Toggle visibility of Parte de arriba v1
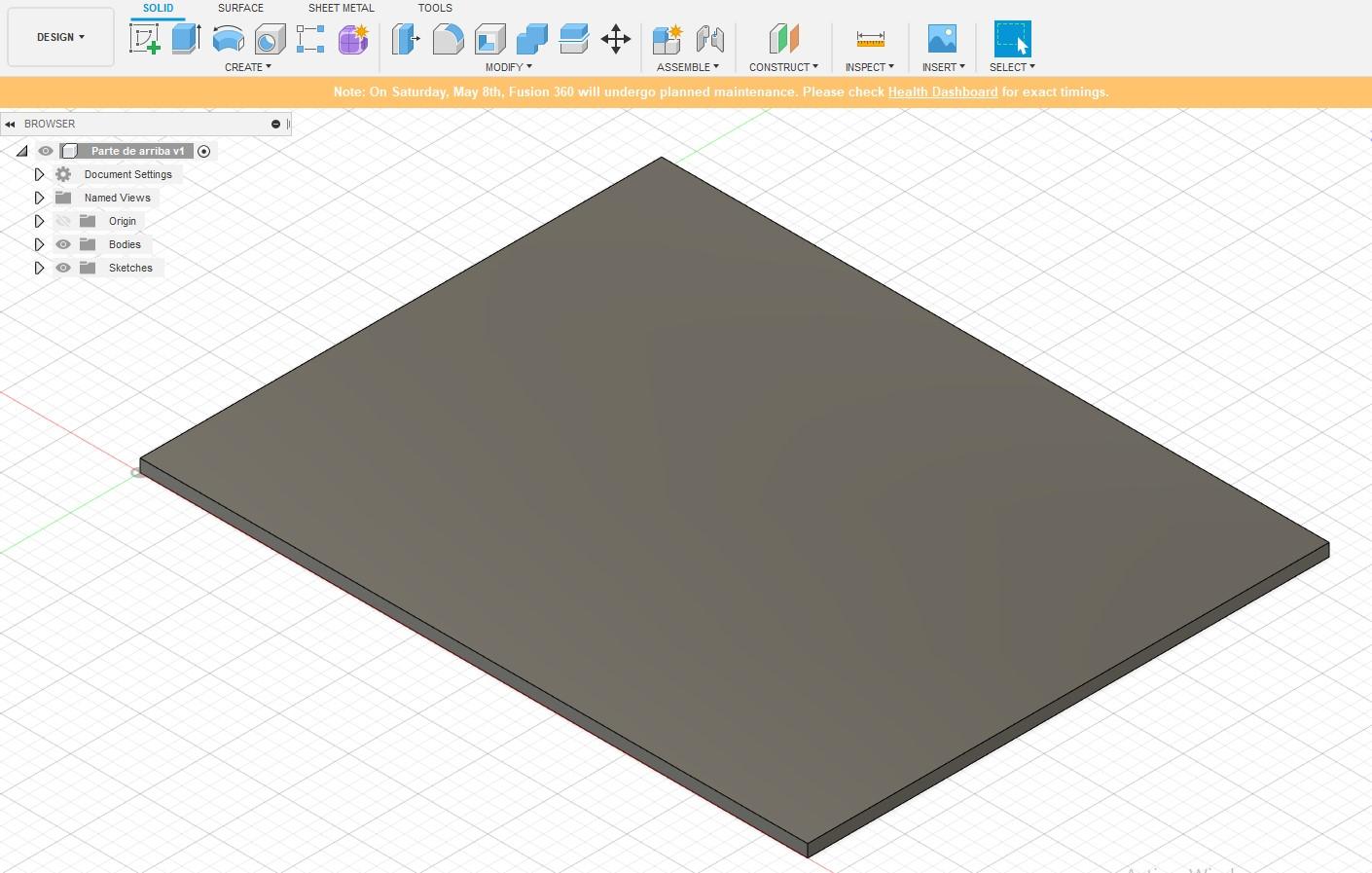1372x873 pixels. click(46, 151)
